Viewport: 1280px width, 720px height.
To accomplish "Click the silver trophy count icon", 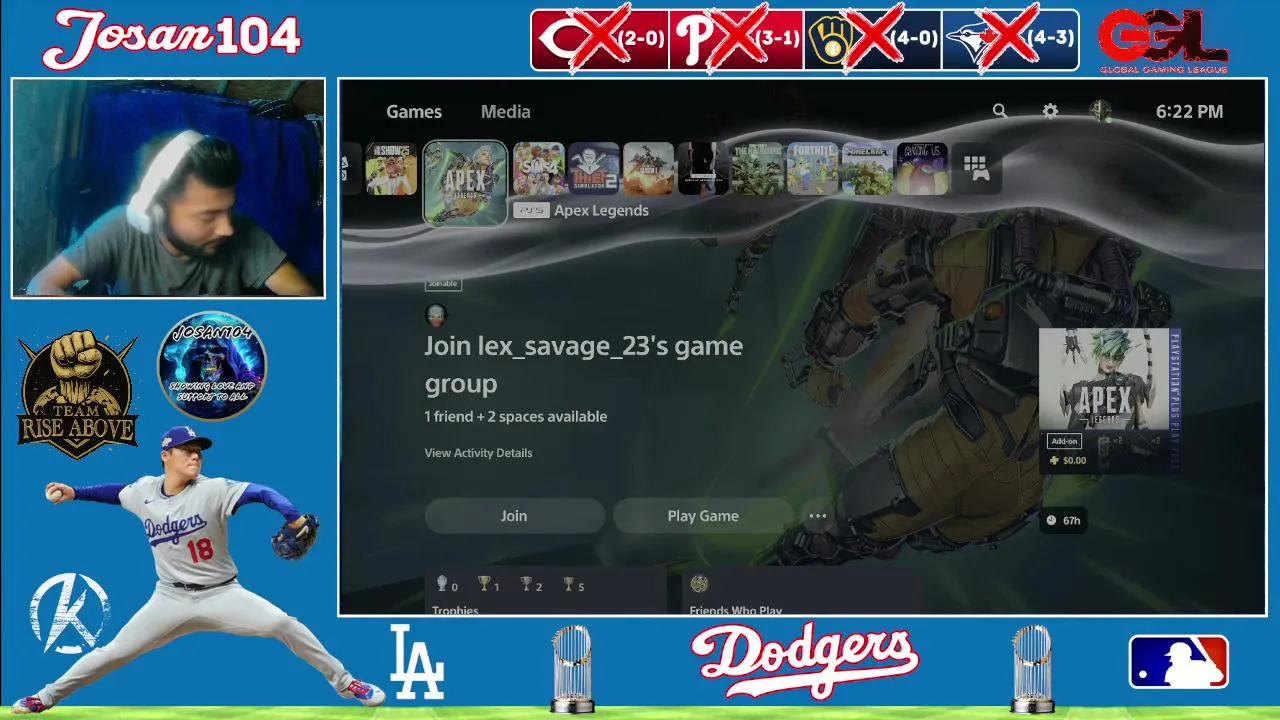I will pyautogui.click(x=526, y=583).
